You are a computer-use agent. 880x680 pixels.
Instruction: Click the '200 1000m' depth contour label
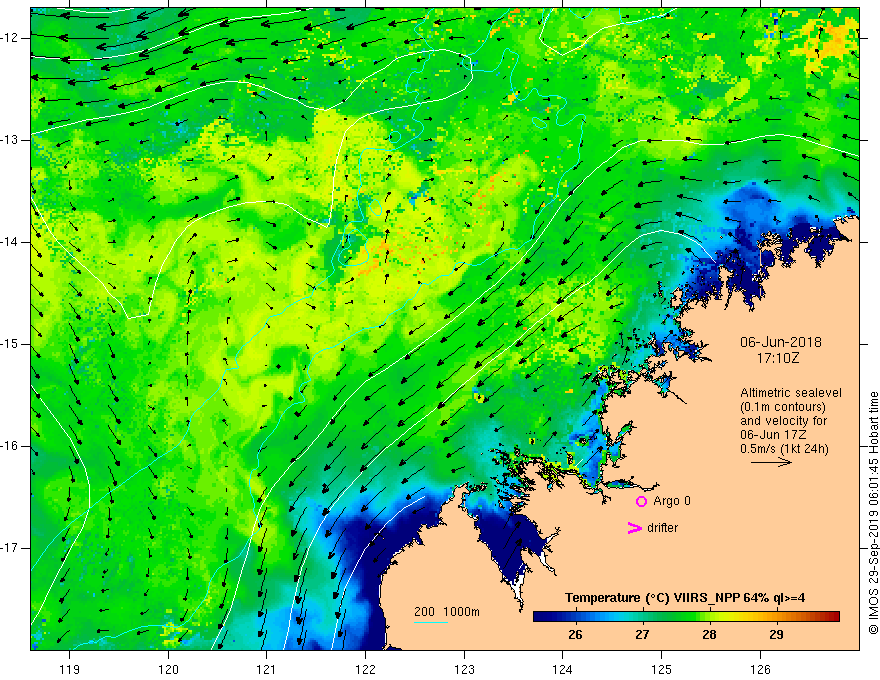tap(447, 612)
